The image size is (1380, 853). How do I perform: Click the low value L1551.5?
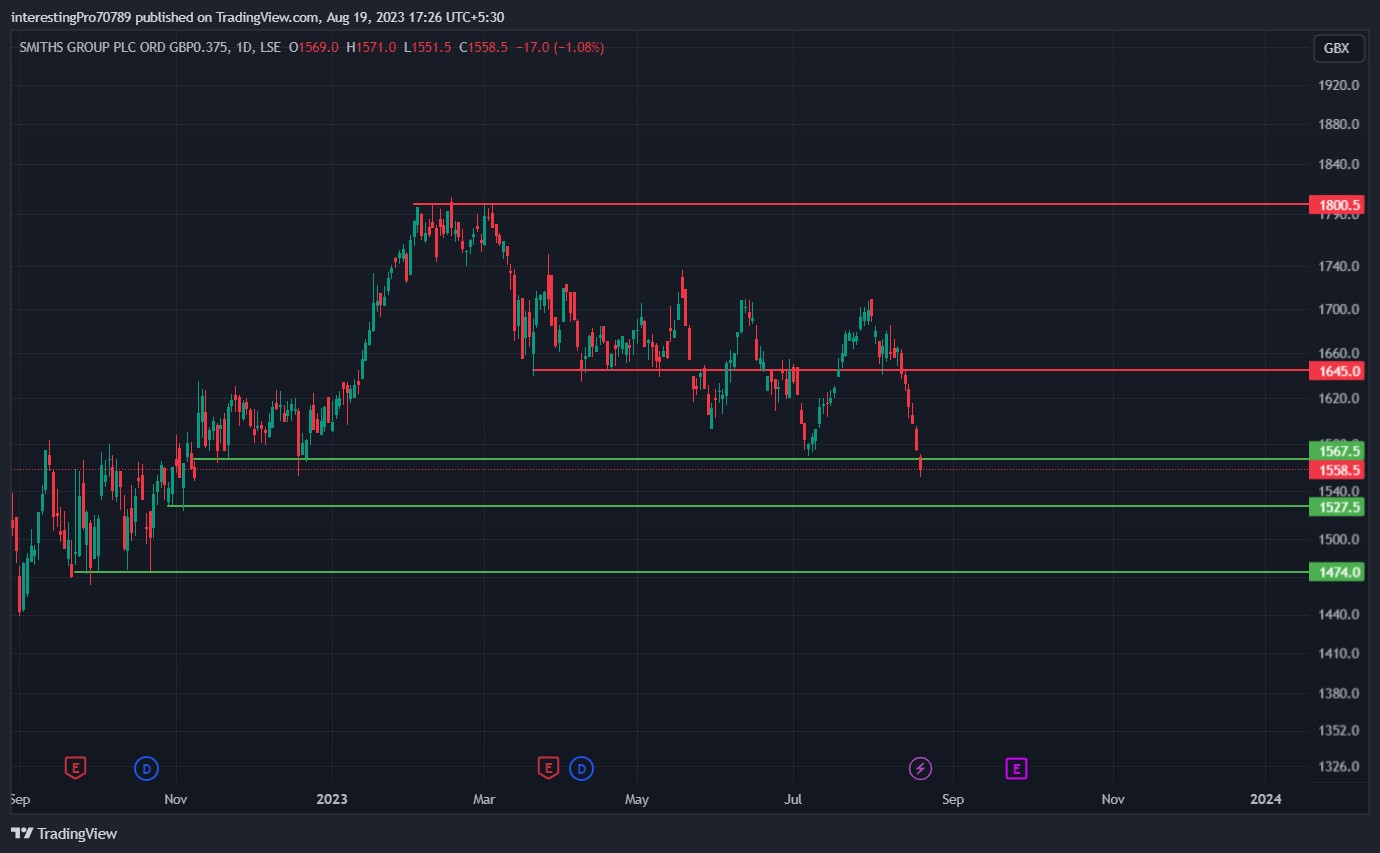pyautogui.click(x=428, y=47)
